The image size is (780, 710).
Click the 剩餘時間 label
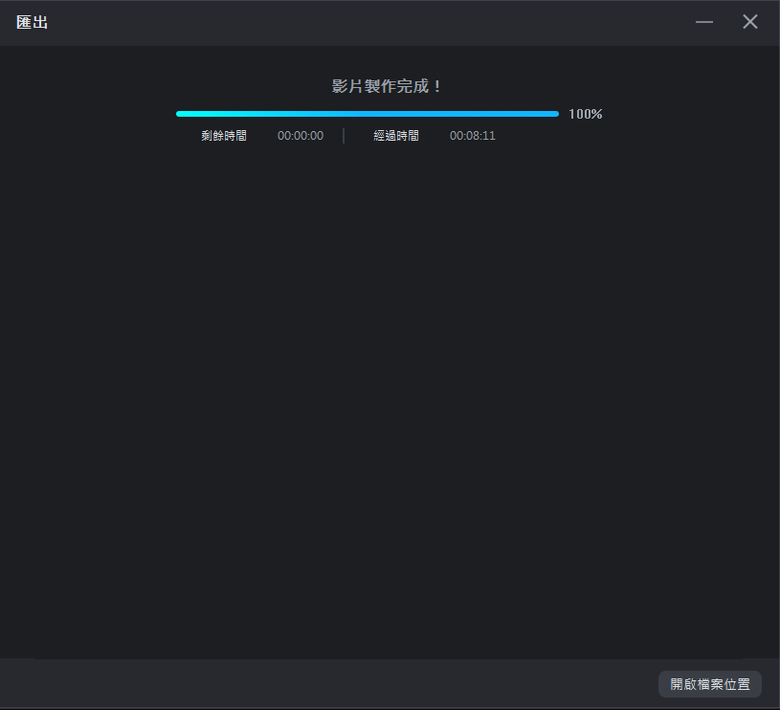point(224,136)
